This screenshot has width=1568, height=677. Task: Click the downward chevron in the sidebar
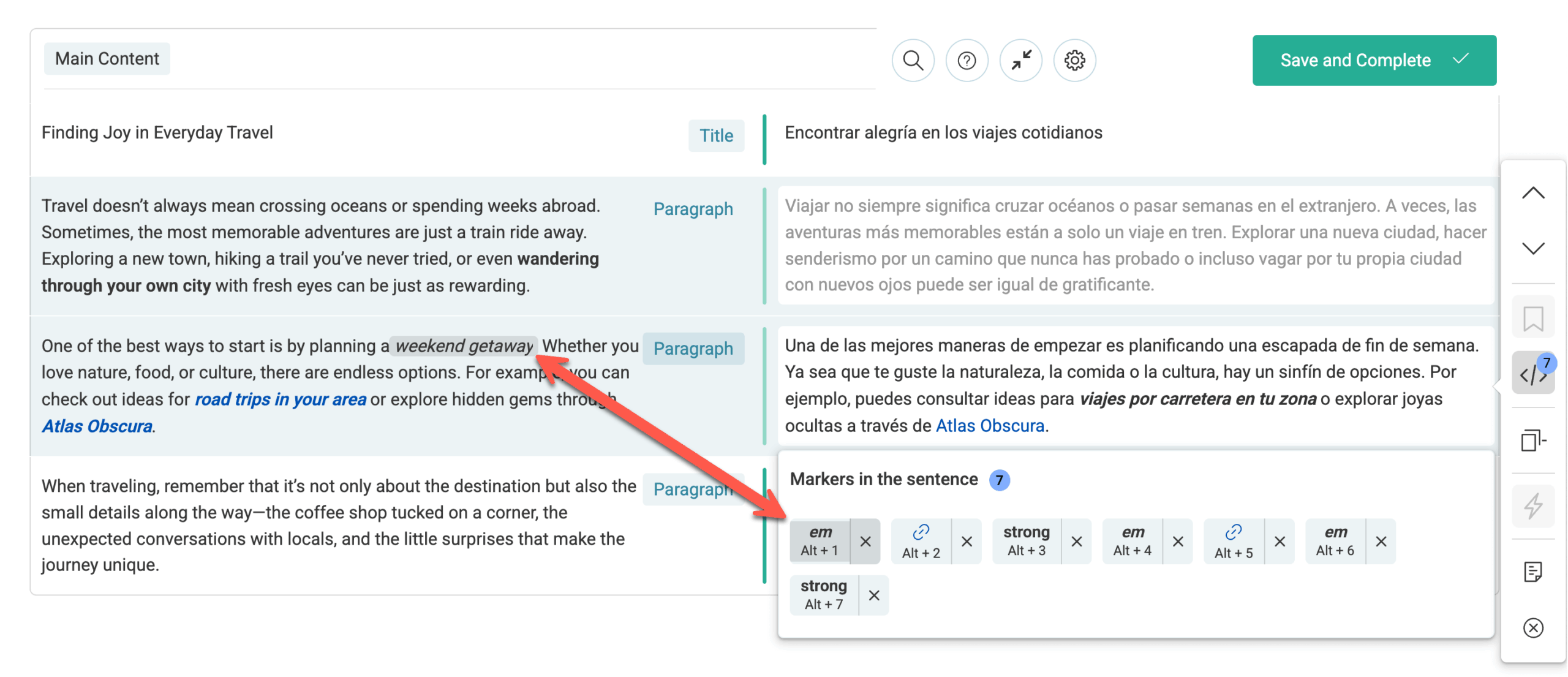[1533, 248]
